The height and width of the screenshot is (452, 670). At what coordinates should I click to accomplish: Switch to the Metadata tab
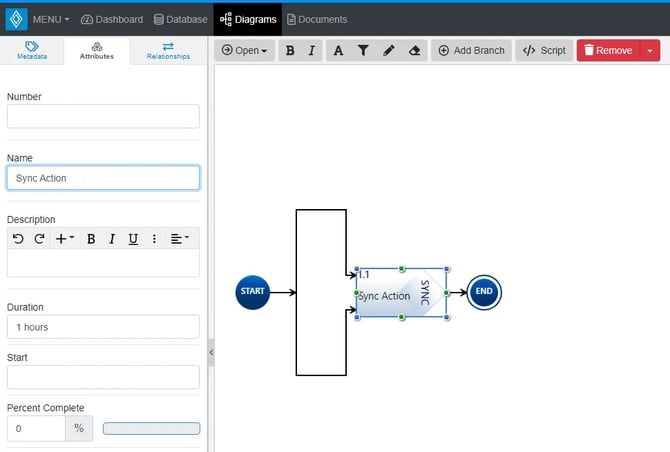click(x=32, y=50)
